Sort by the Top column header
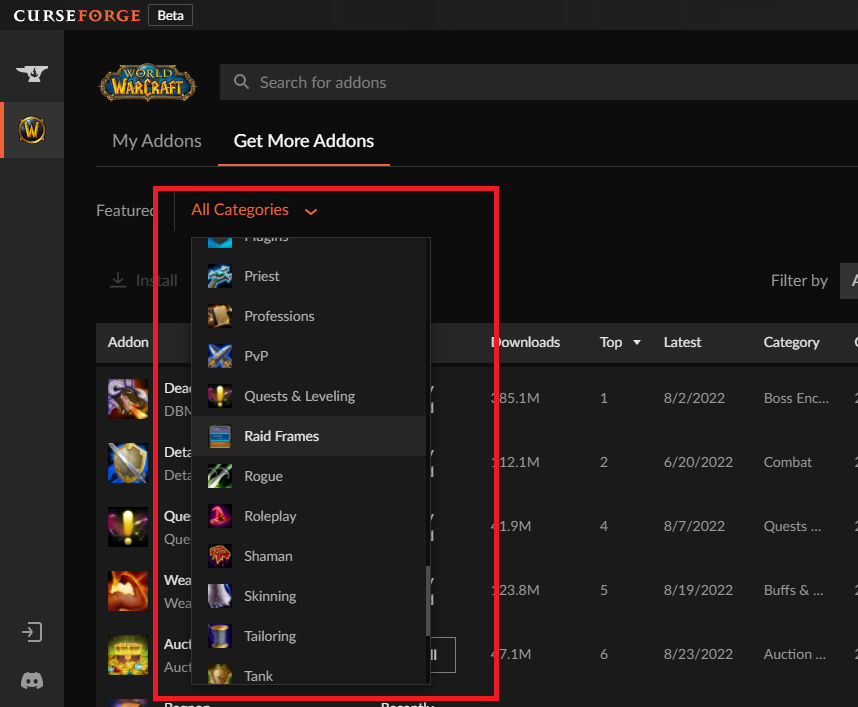Screen dimensions: 858x707 pyautogui.click(x=611, y=343)
